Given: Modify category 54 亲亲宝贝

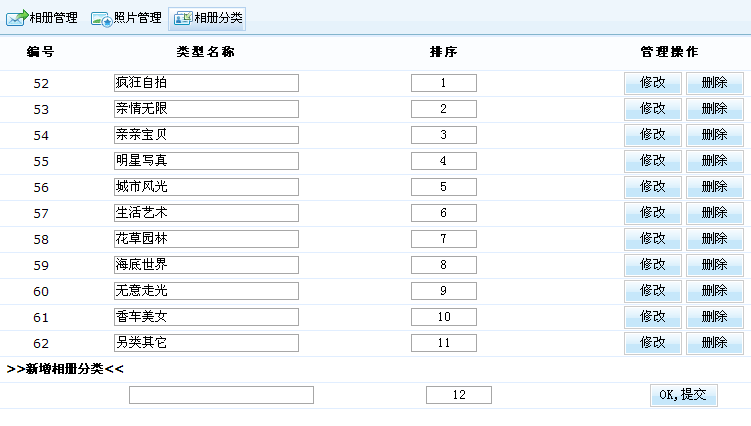Looking at the screenshot, I should click(x=652, y=135).
